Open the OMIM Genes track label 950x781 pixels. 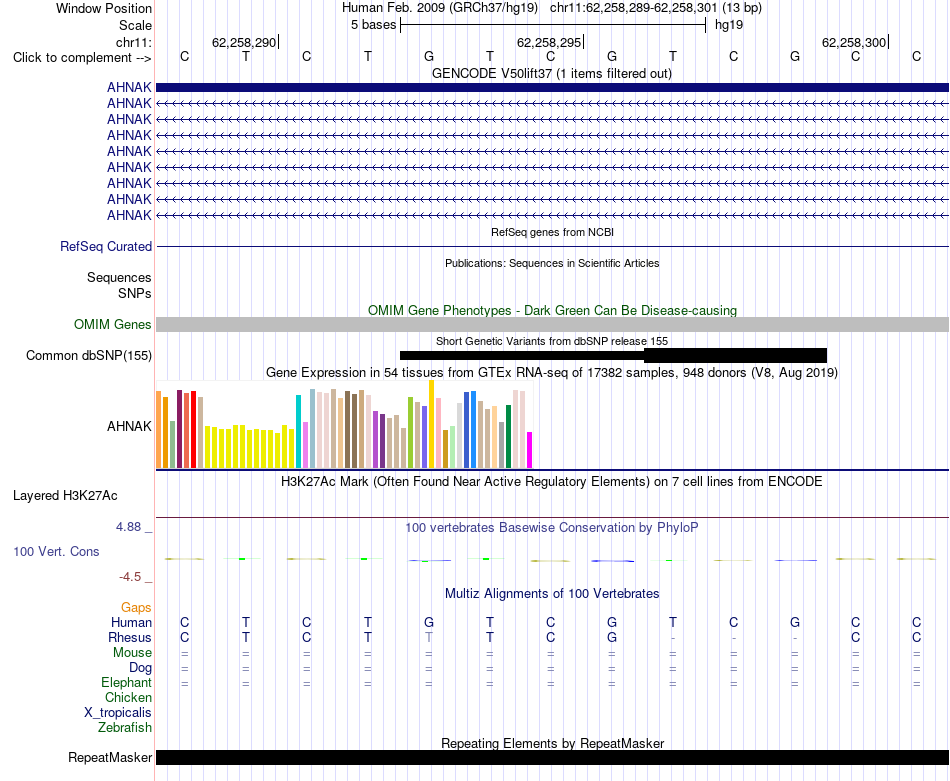pyautogui.click(x=113, y=325)
